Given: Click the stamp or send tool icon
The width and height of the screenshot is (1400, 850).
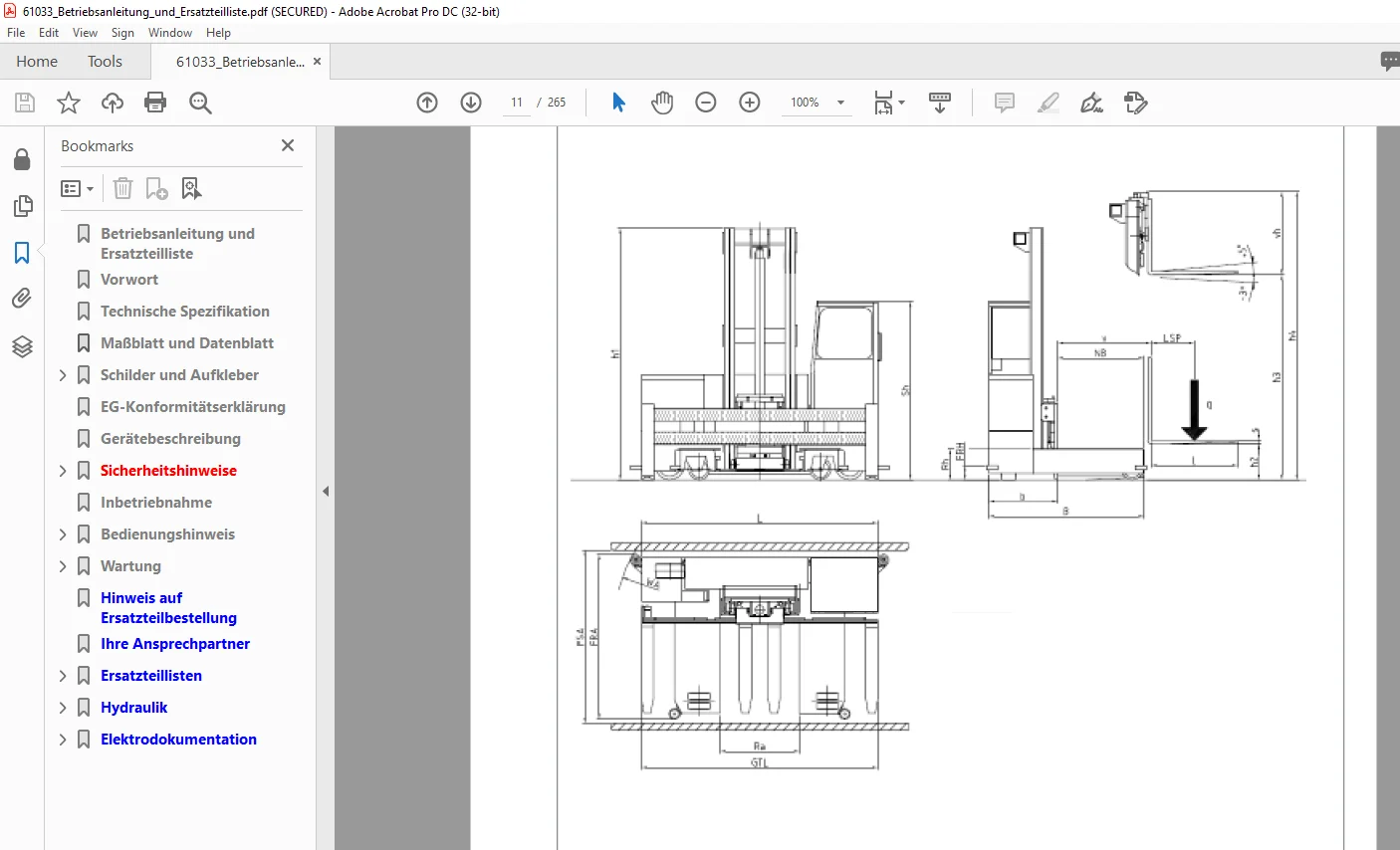Looking at the screenshot, I should pyautogui.click(x=1136, y=103).
